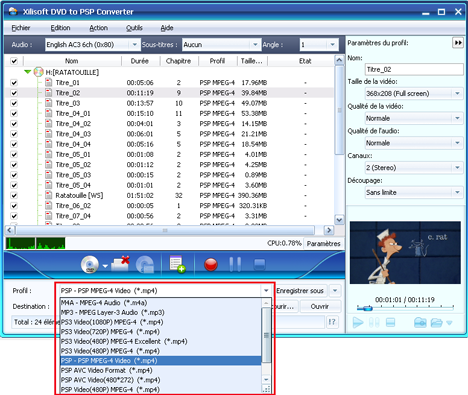Stop the preview player
Screen dimensions: 468x395
pos(390,323)
